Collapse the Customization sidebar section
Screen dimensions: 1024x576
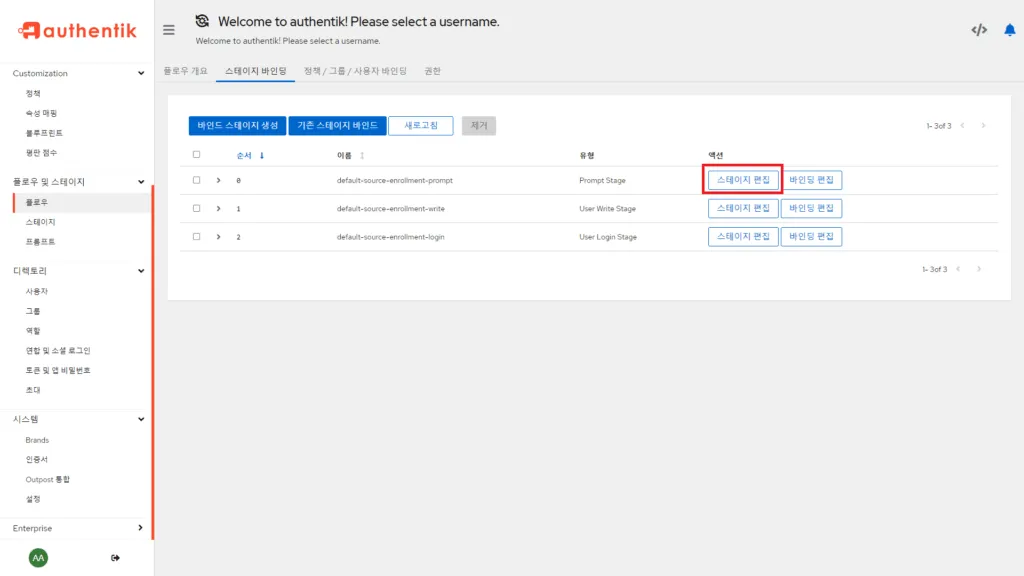140,72
